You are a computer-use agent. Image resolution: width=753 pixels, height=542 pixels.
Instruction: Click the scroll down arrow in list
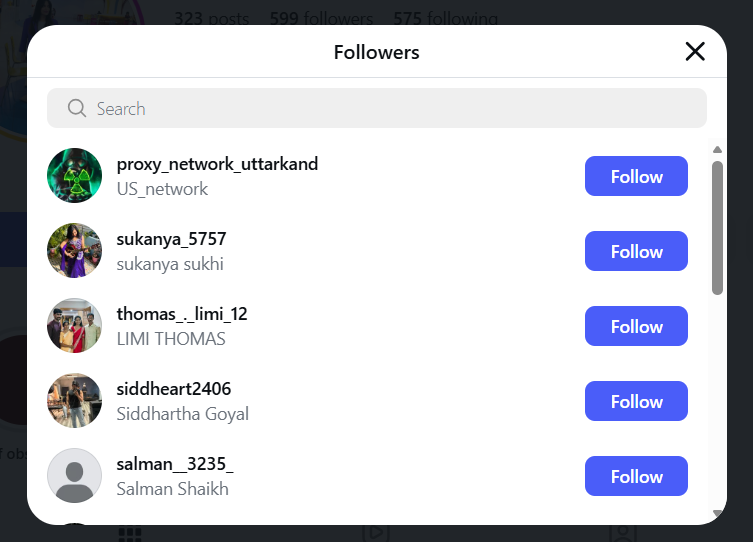[717, 513]
